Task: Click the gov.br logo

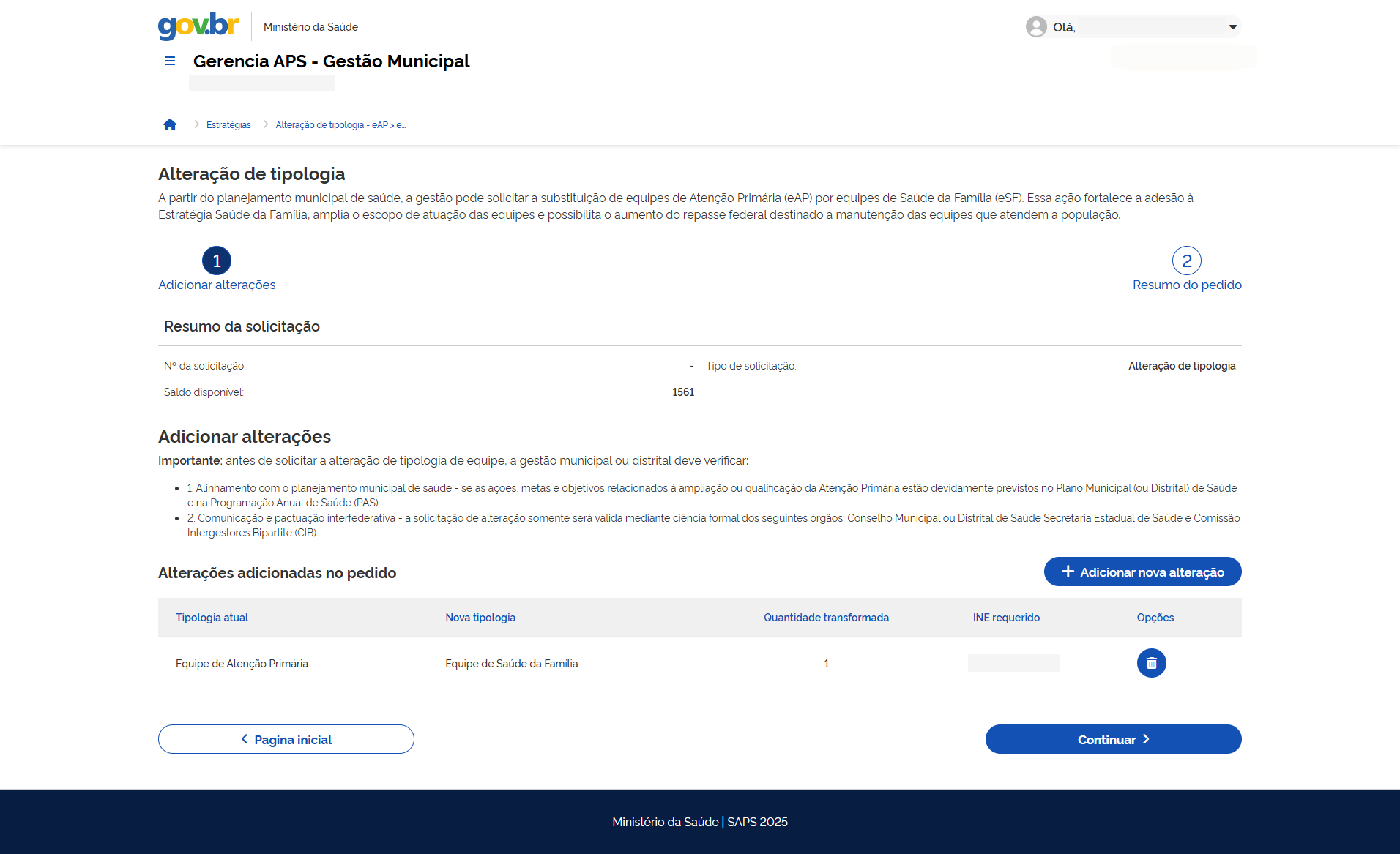Action: pyautogui.click(x=198, y=26)
